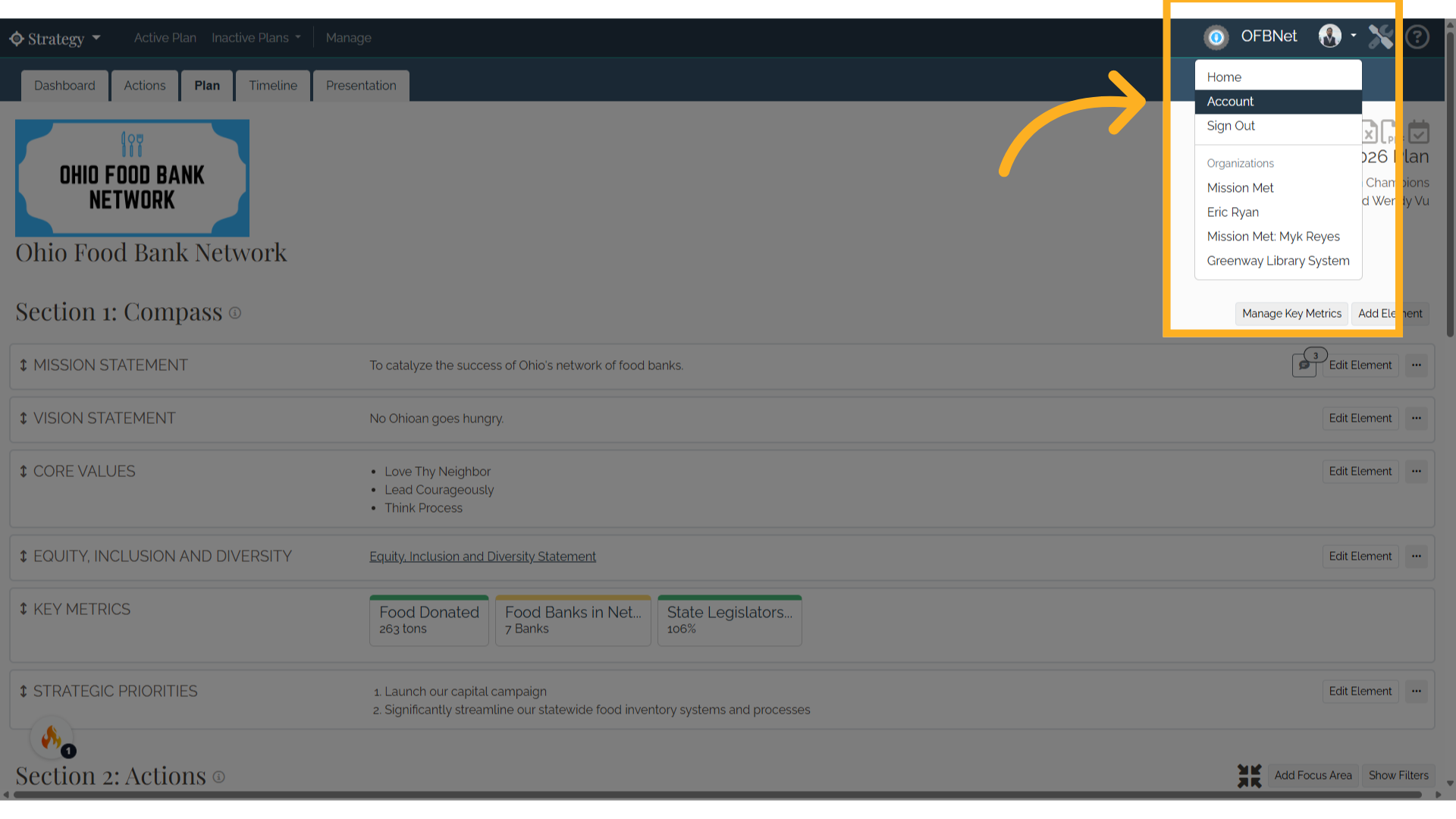This screenshot has width=1456, height=819.
Task: Click reorder handle of Mission Statement
Action: coord(24,366)
